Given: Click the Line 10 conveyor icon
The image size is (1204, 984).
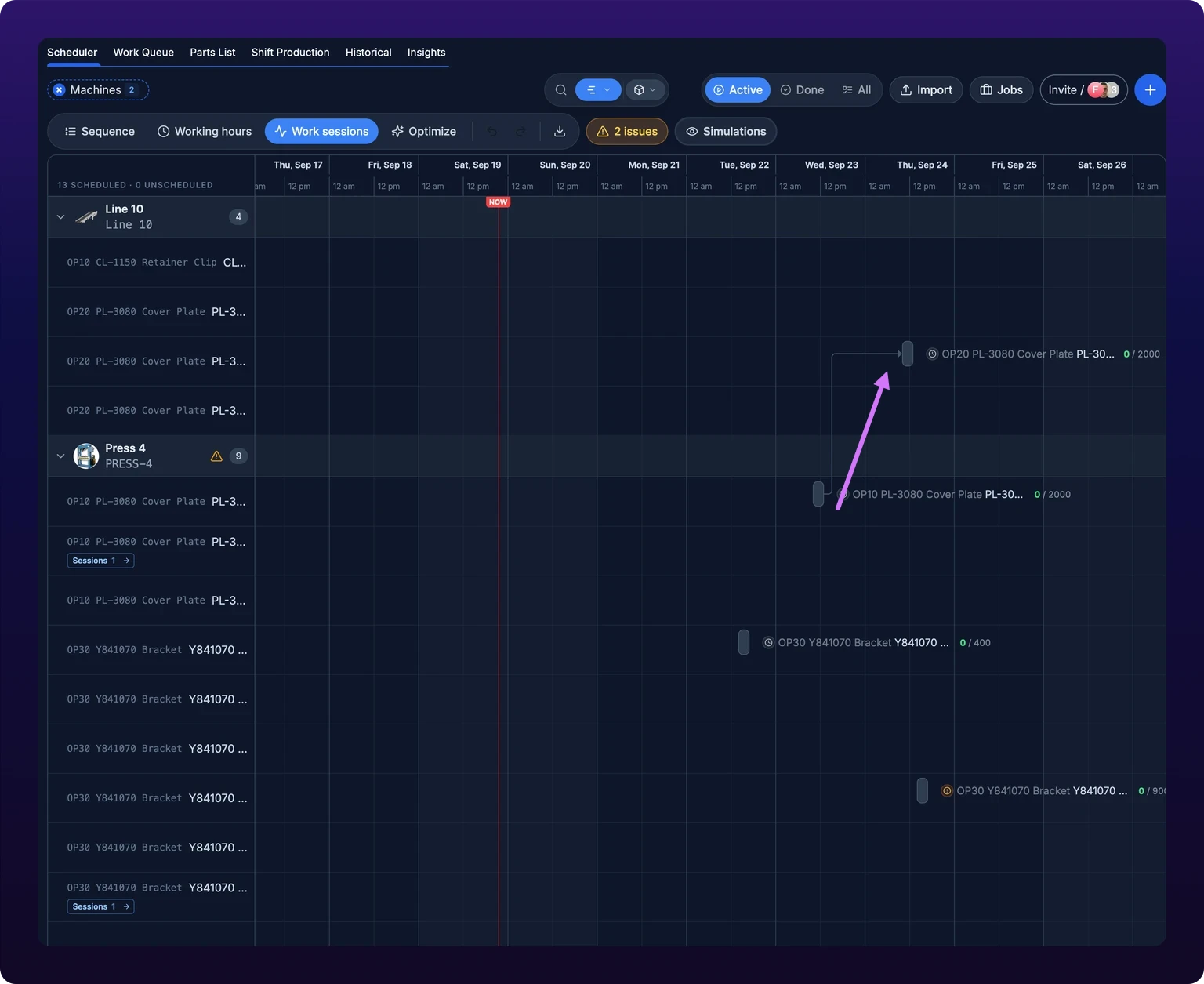Looking at the screenshot, I should click(86, 217).
